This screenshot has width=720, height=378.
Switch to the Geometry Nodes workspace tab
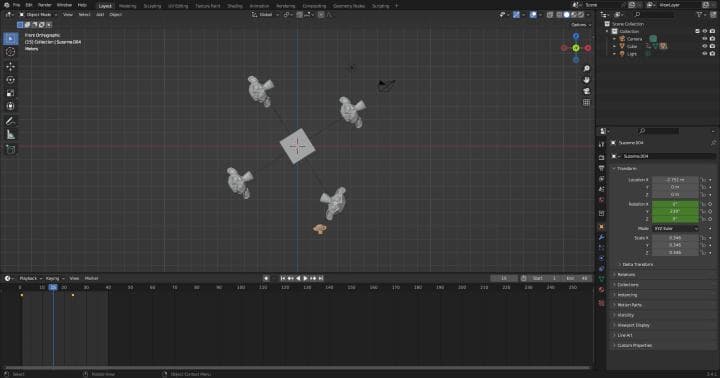[x=349, y=6]
